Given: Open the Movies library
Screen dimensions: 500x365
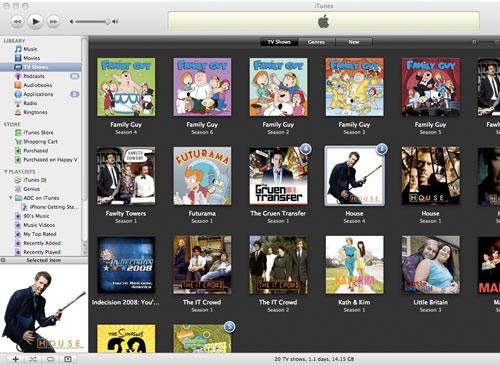Looking at the screenshot, I should point(31,58).
